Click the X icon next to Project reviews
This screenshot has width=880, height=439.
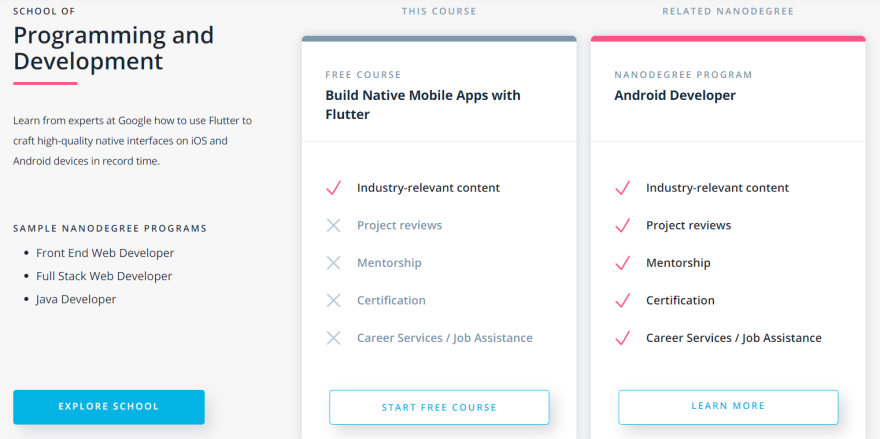pos(334,225)
